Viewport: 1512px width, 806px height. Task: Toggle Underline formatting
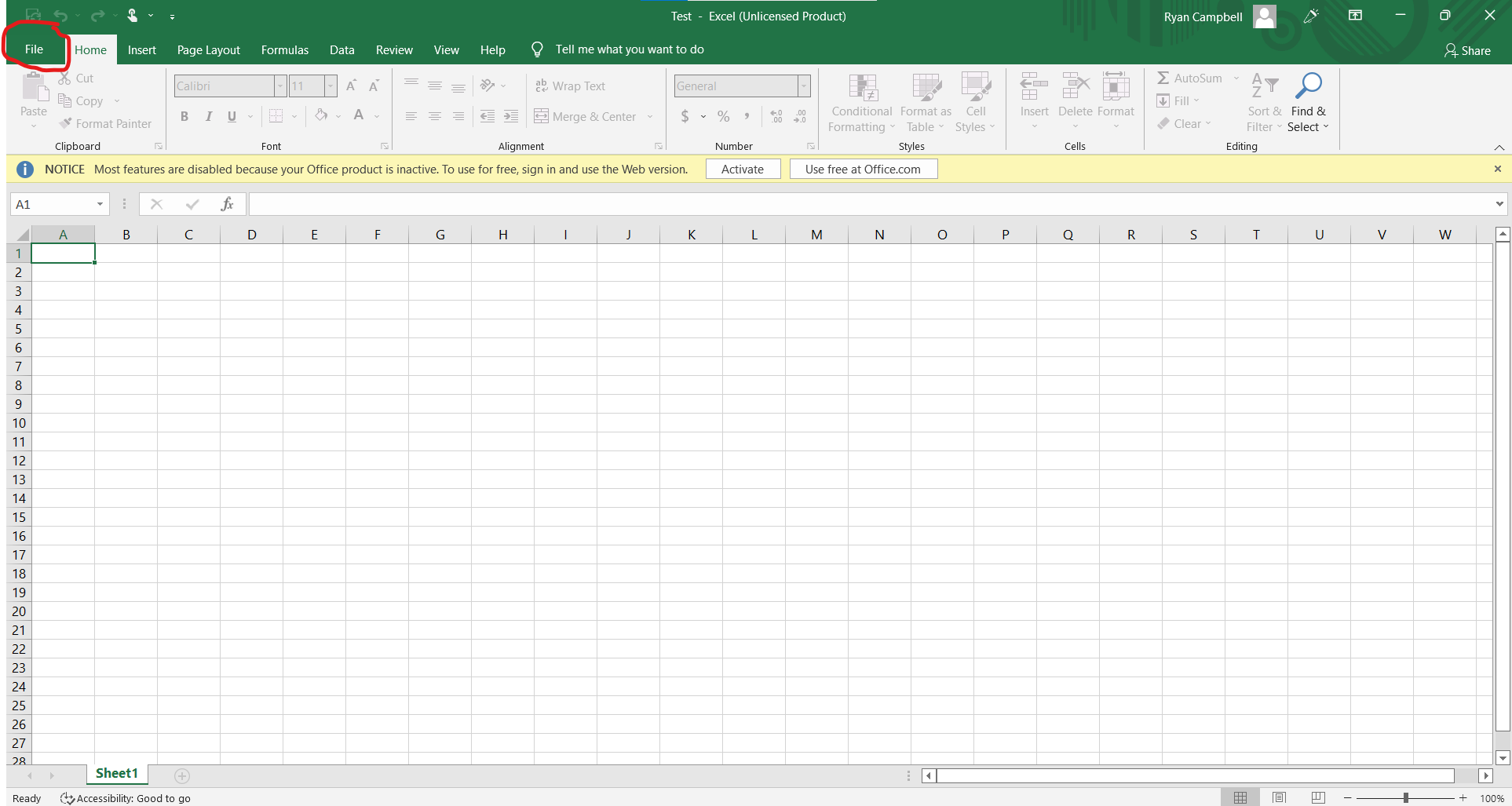(x=232, y=116)
